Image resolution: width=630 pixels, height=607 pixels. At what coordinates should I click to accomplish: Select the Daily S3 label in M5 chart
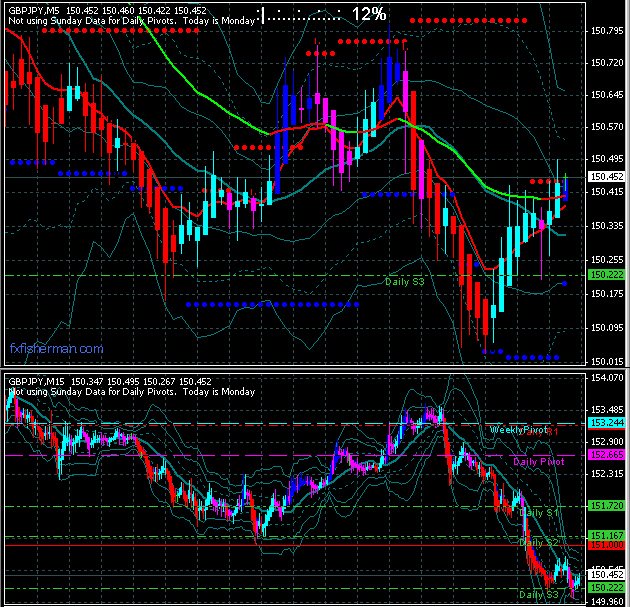click(x=405, y=282)
